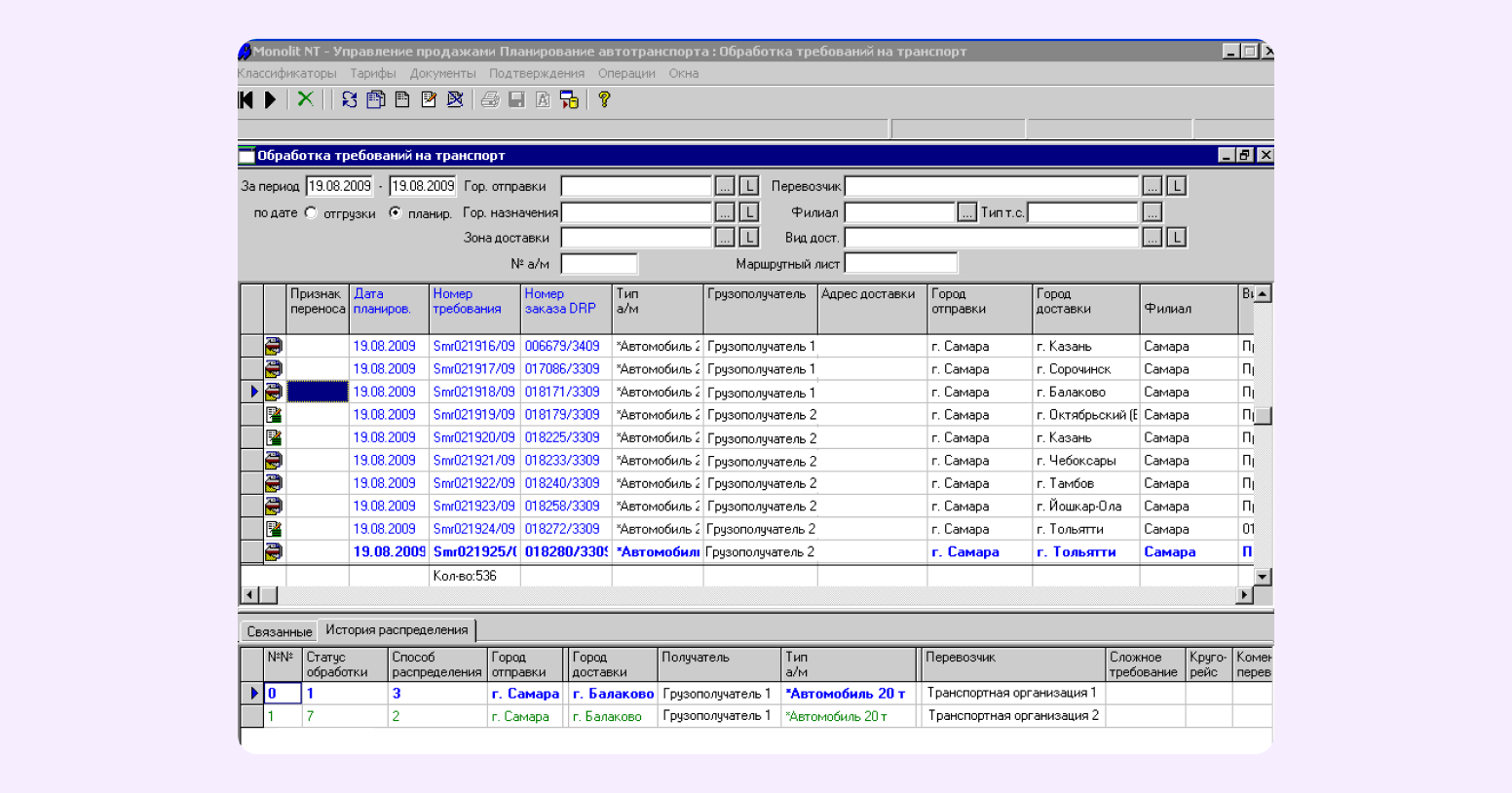
Task: Click status icon of row Smr021921/09
Action: [x=274, y=460]
